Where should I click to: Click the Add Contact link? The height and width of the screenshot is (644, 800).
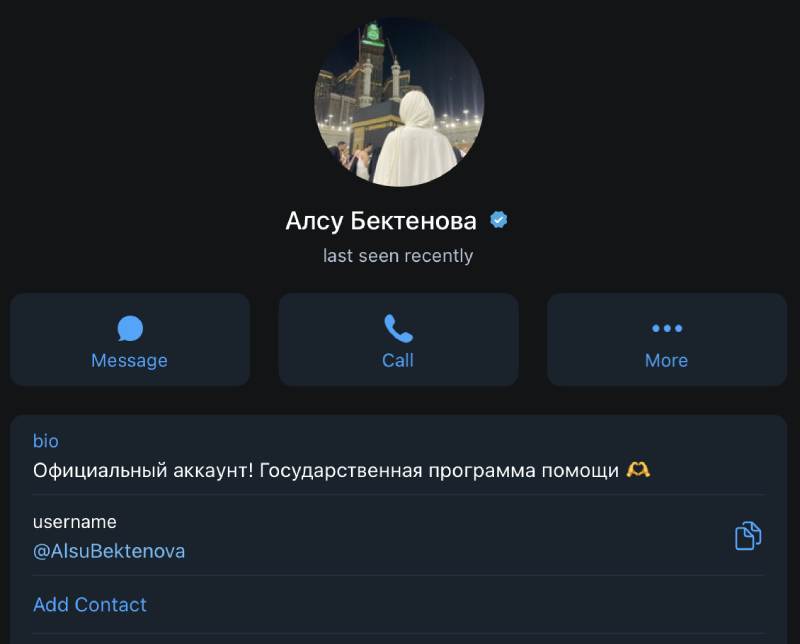[90, 604]
